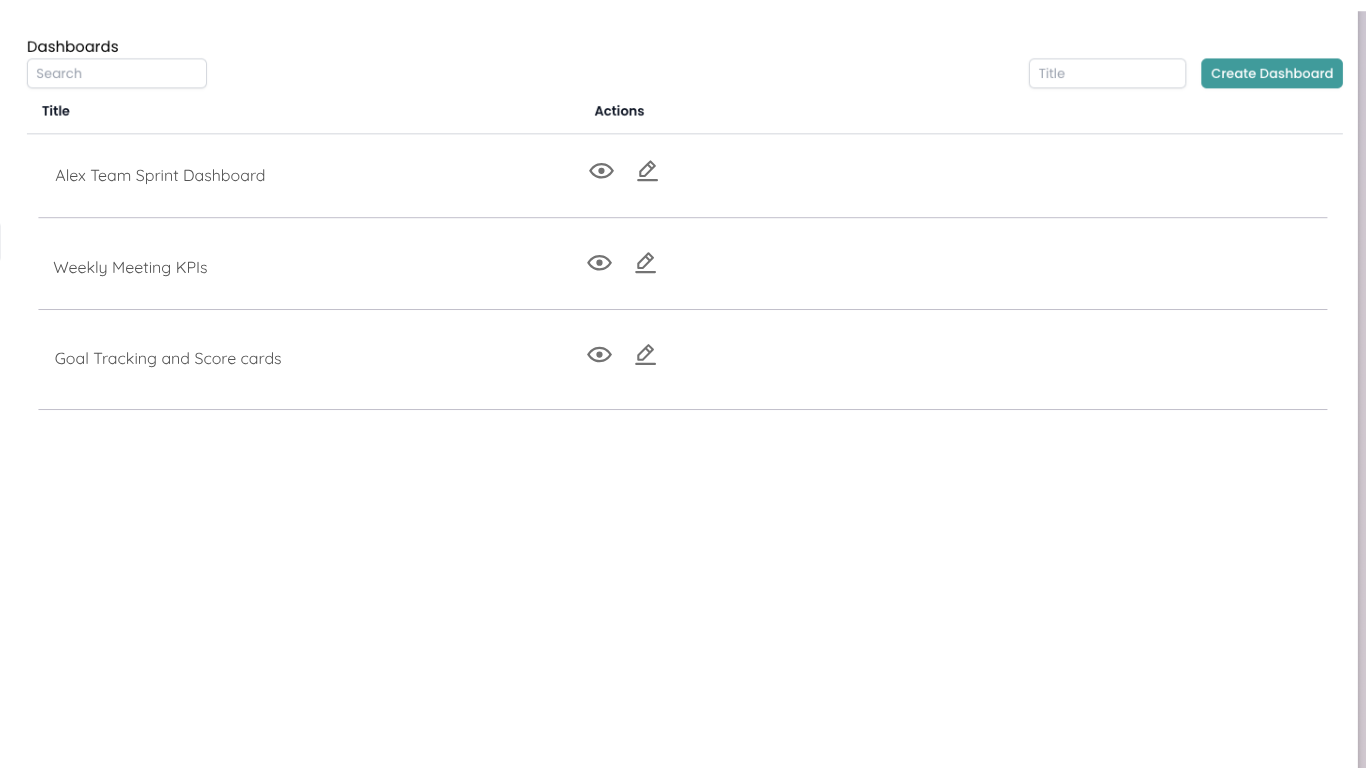Image resolution: width=1366 pixels, height=768 pixels.
Task: Edit the Weekly Meeting KPIs dashboard
Action: pyautogui.click(x=645, y=263)
